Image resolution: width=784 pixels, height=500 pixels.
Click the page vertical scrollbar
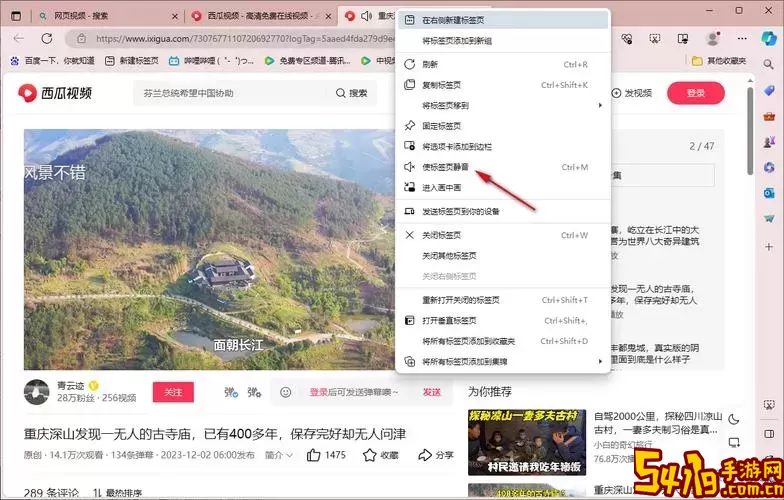[x=750, y=131]
